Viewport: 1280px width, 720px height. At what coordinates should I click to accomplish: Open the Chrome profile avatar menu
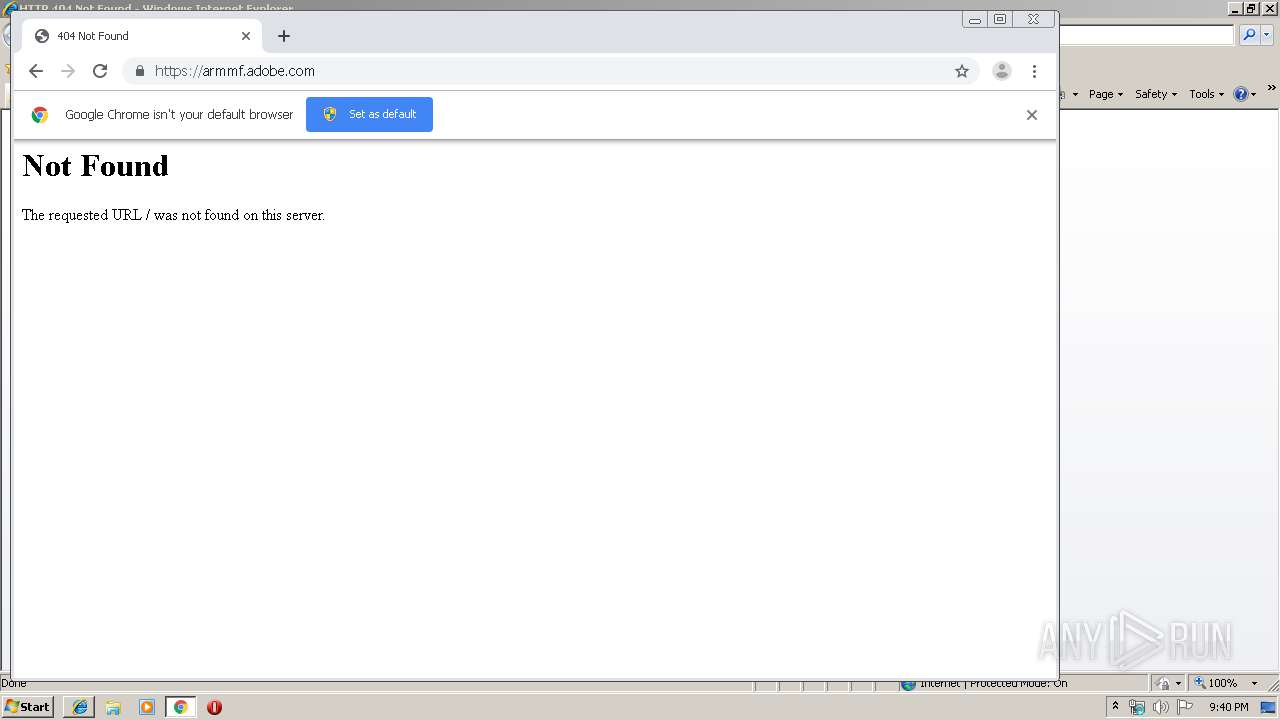[1002, 71]
